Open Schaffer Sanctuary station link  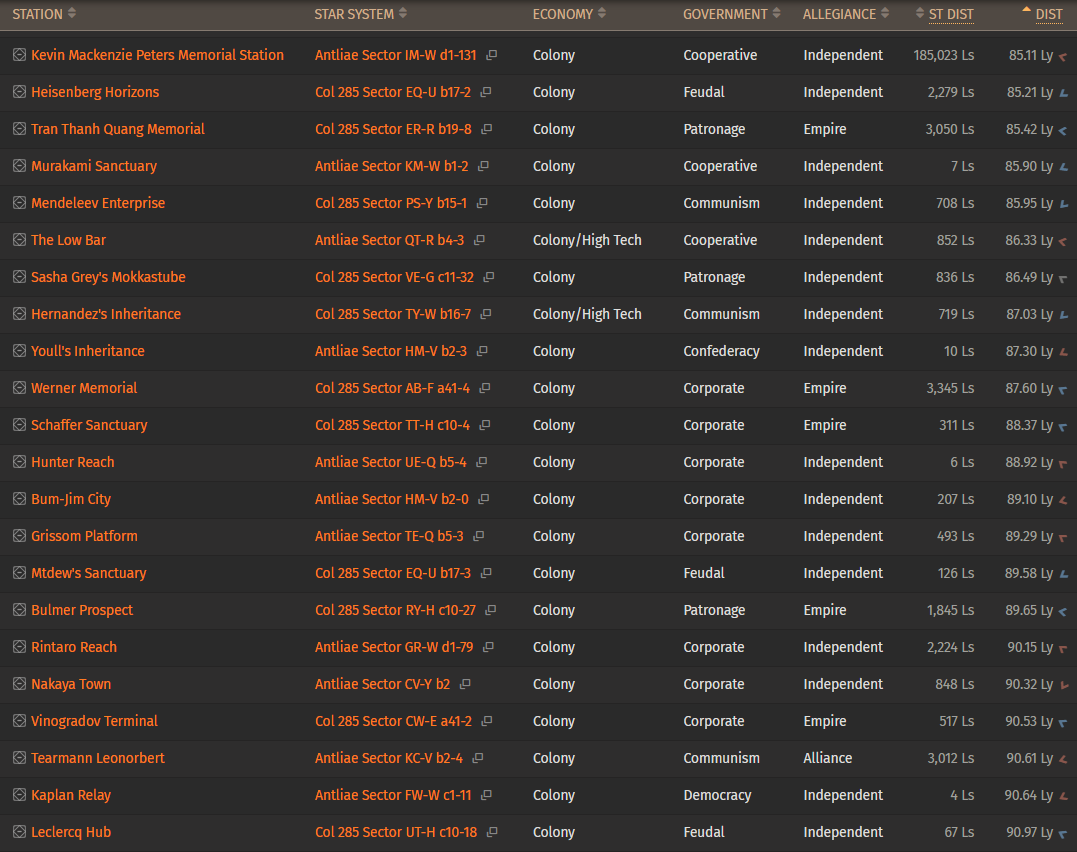pyautogui.click(x=89, y=425)
